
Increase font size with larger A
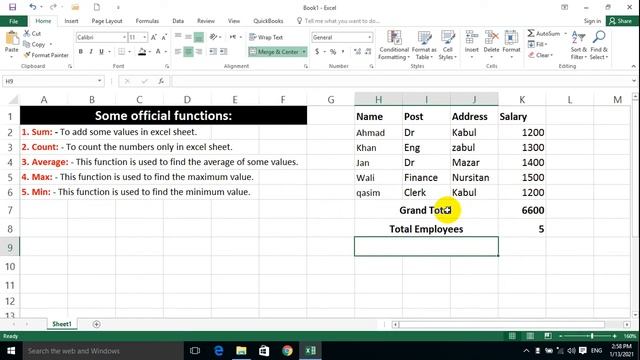pyautogui.click(x=154, y=37)
